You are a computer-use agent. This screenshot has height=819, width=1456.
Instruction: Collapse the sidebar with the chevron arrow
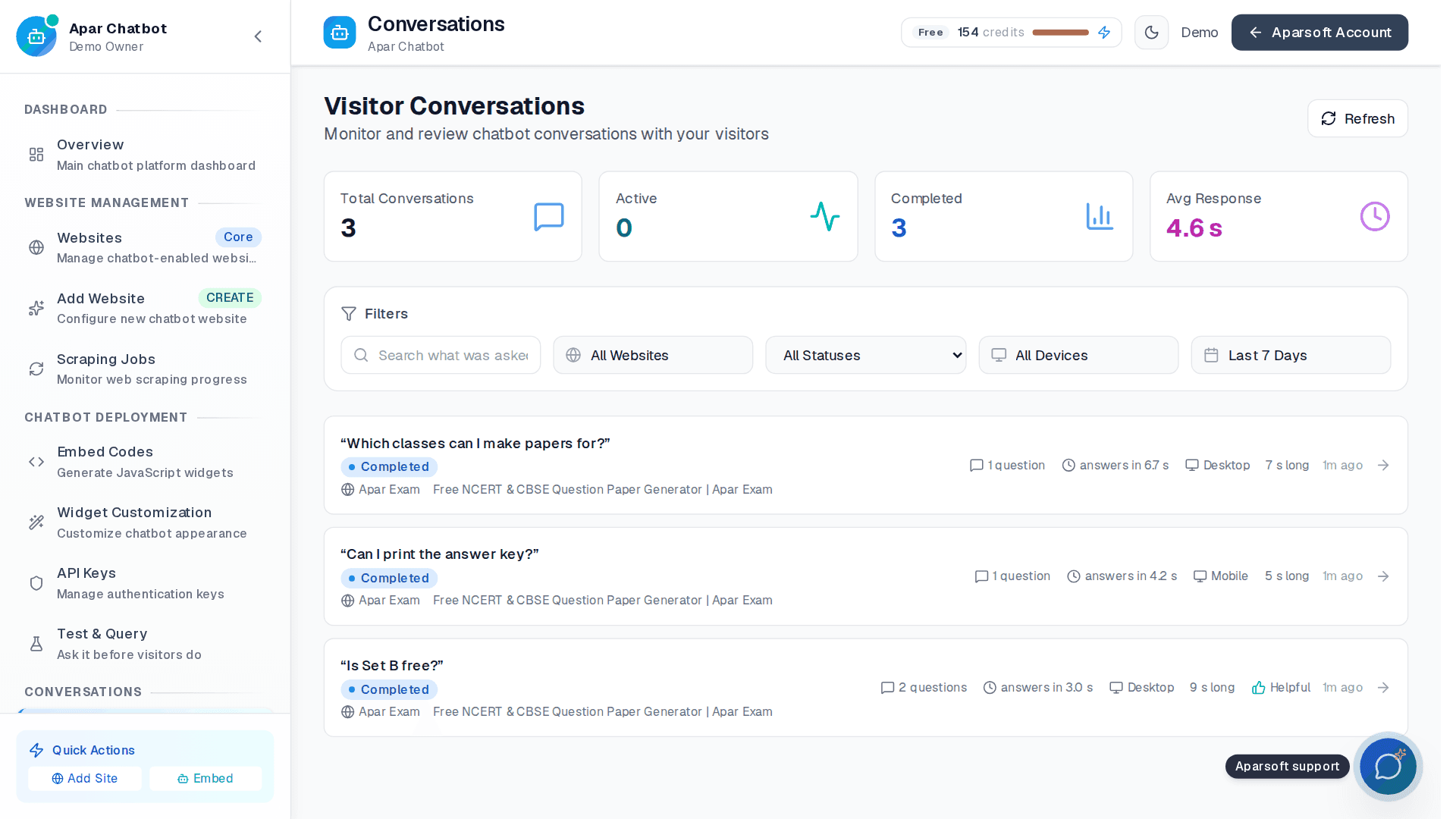tap(258, 36)
